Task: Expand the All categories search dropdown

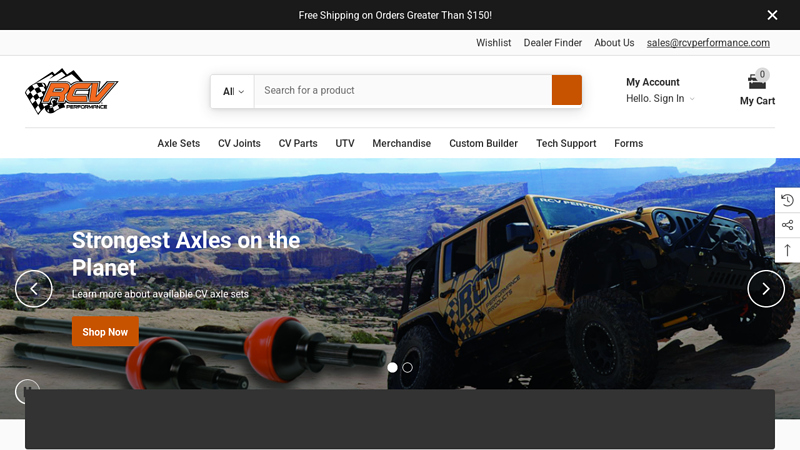Action: [233, 91]
